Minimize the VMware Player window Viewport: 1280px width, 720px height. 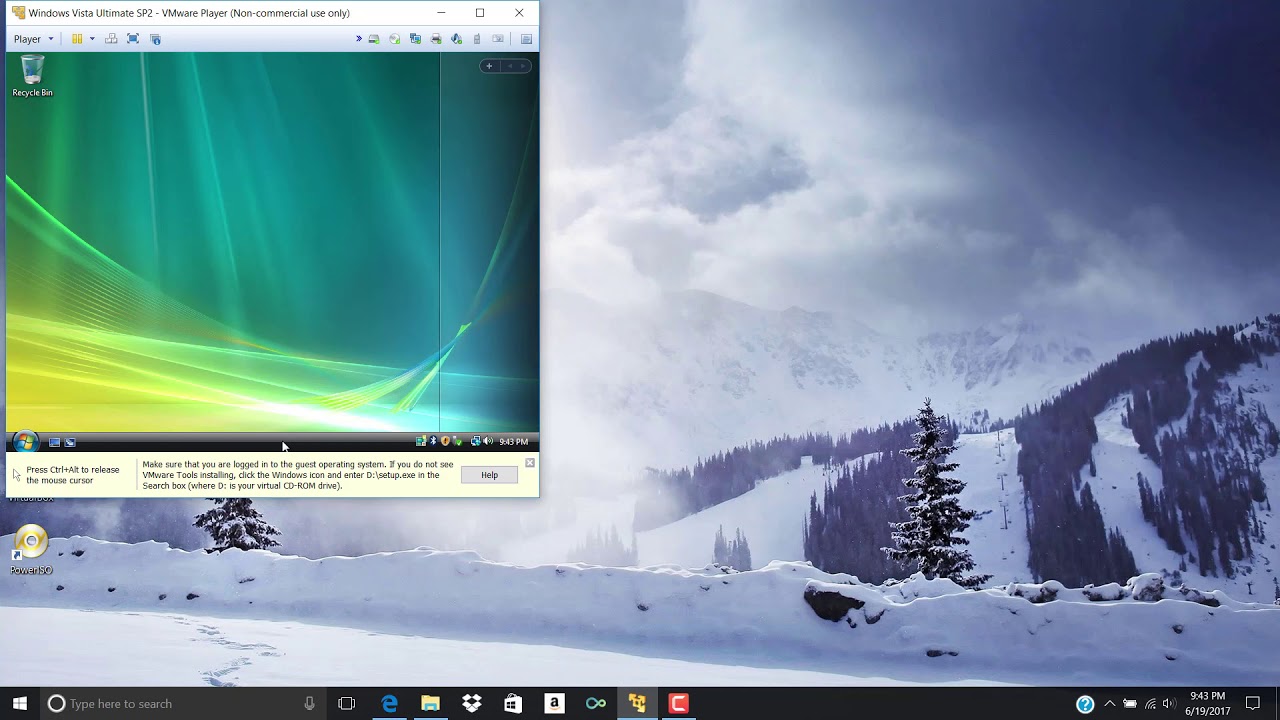click(x=441, y=13)
